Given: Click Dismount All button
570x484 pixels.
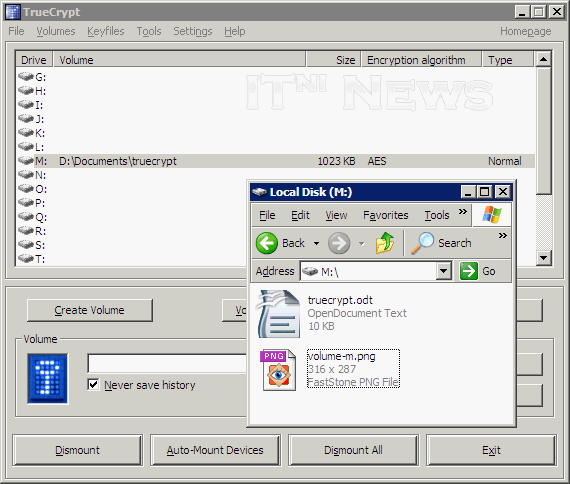Looking at the screenshot, I should 353,450.
